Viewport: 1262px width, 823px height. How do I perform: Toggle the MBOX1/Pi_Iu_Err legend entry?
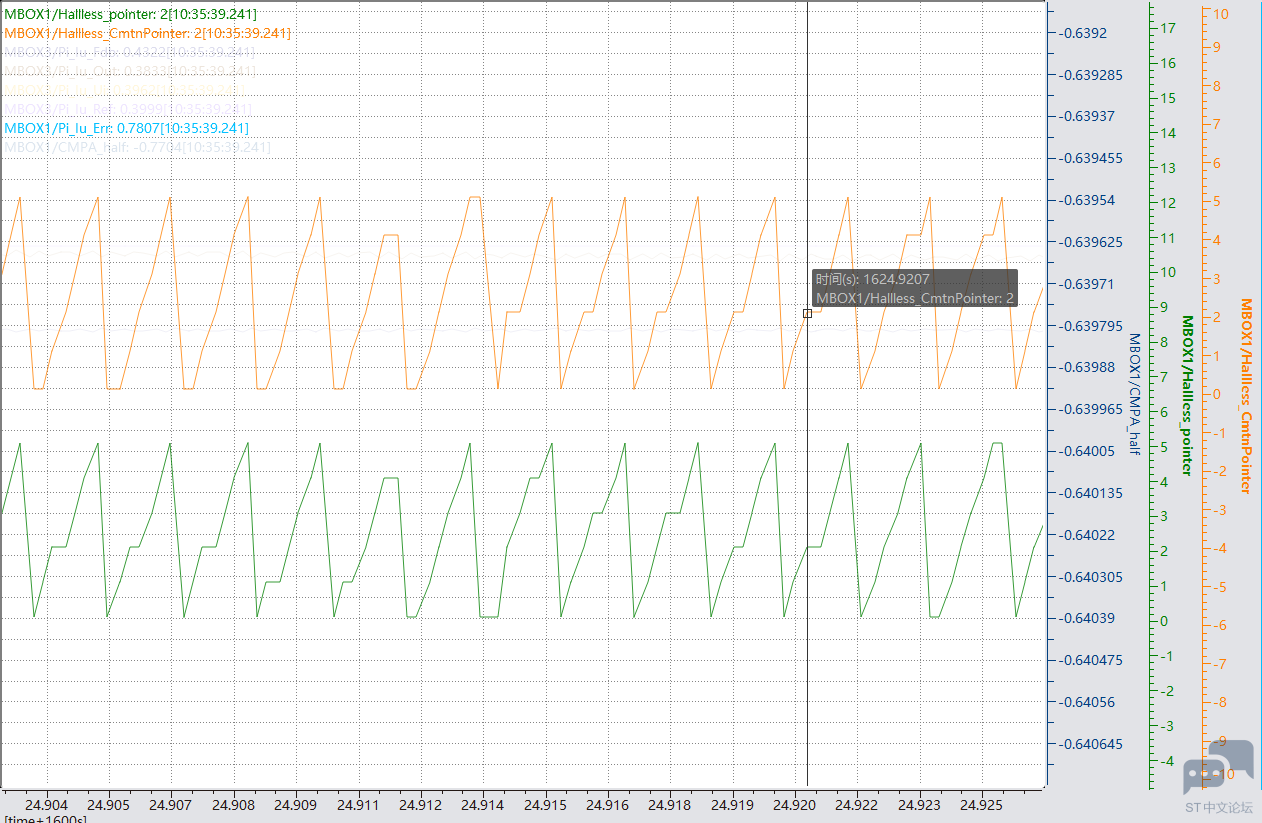tap(127, 129)
